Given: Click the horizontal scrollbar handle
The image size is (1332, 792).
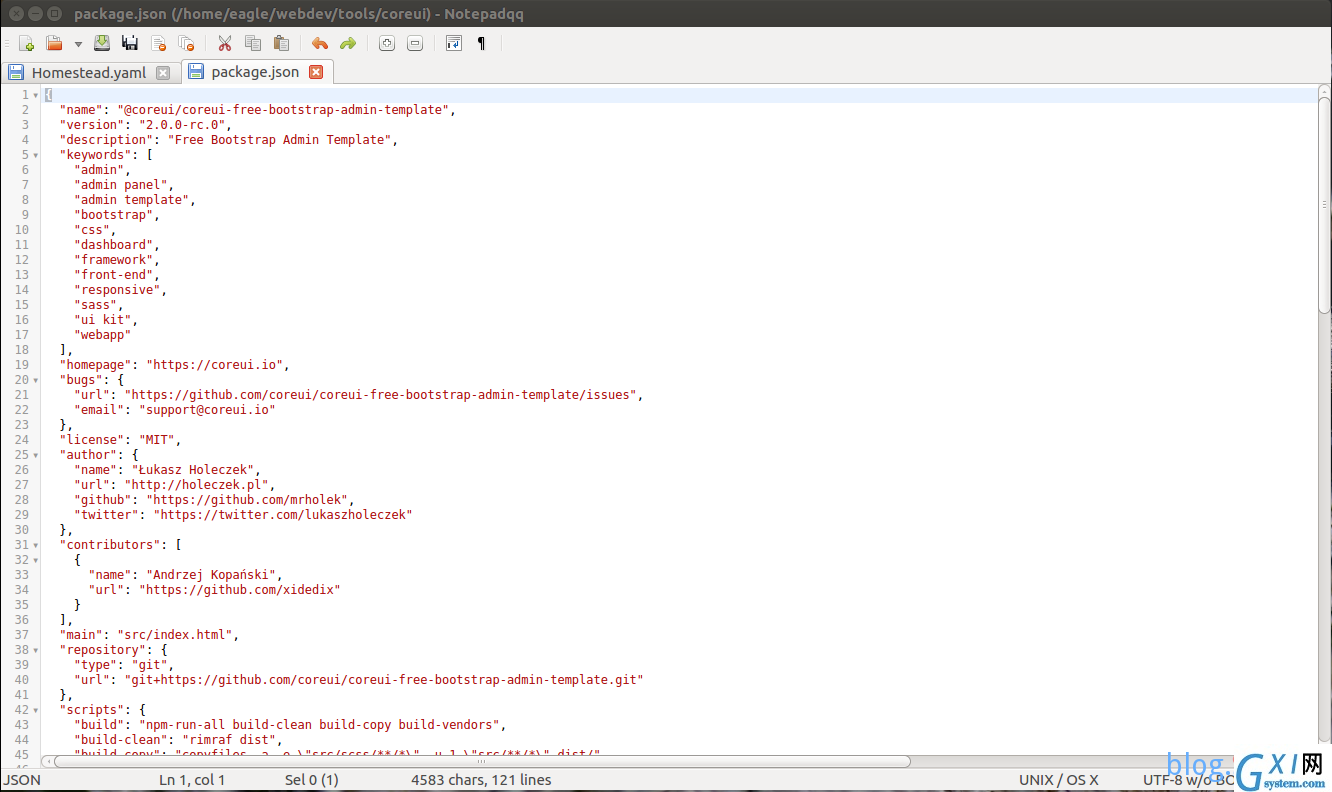Looking at the screenshot, I should 482,761.
